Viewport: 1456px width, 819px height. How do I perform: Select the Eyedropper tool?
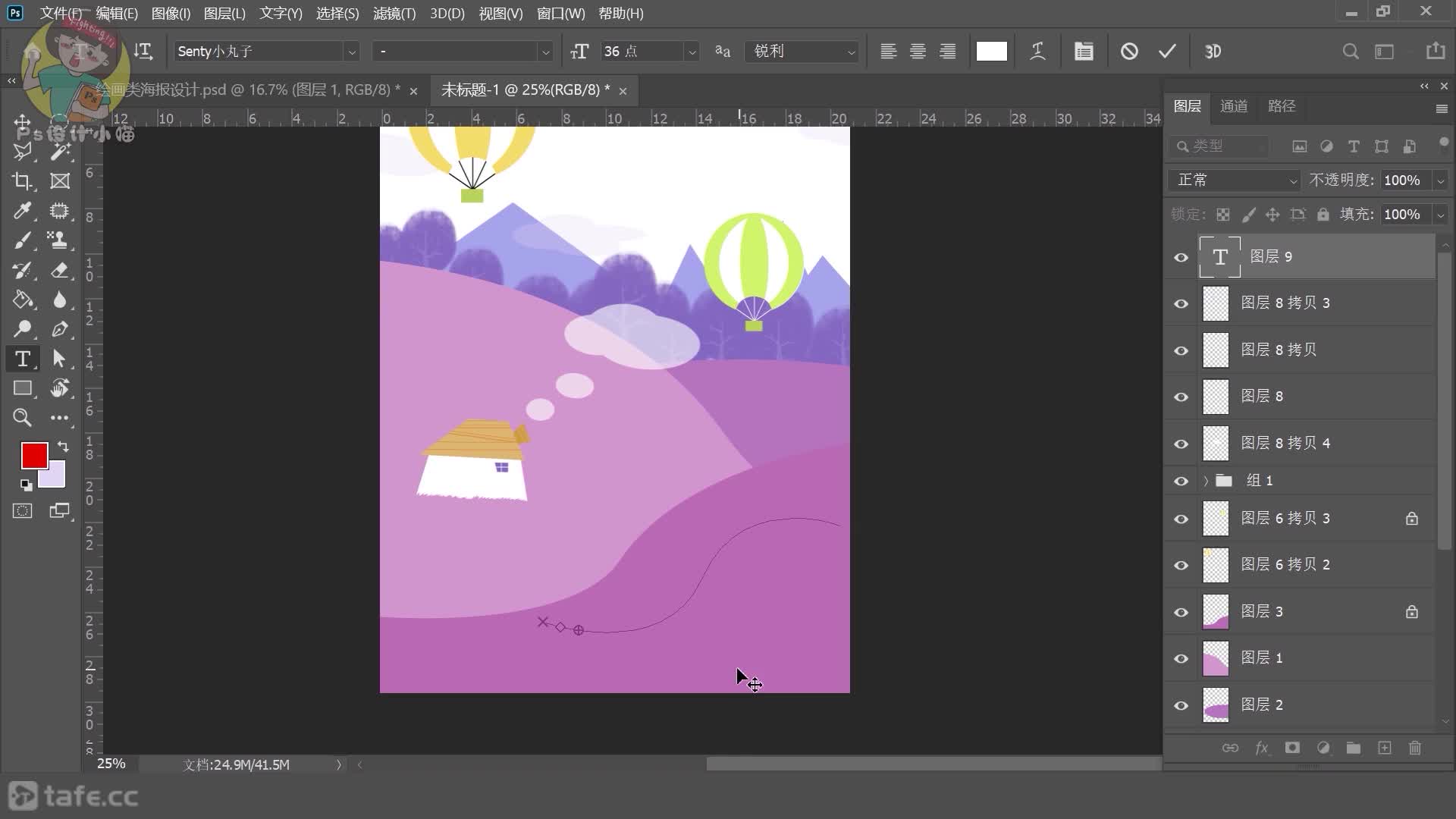click(22, 211)
